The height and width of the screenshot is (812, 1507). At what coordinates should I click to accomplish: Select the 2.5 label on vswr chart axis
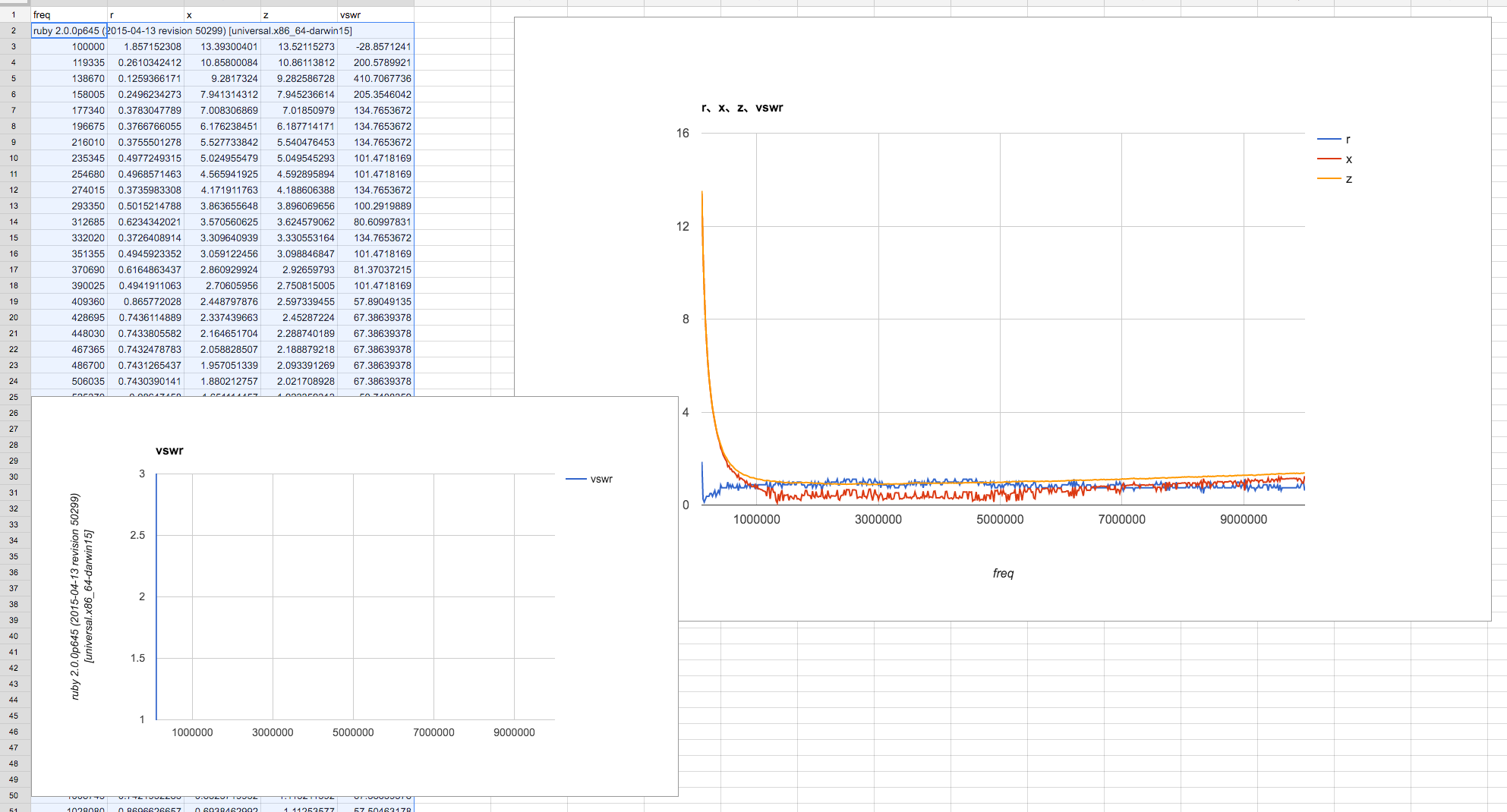(137, 535)
